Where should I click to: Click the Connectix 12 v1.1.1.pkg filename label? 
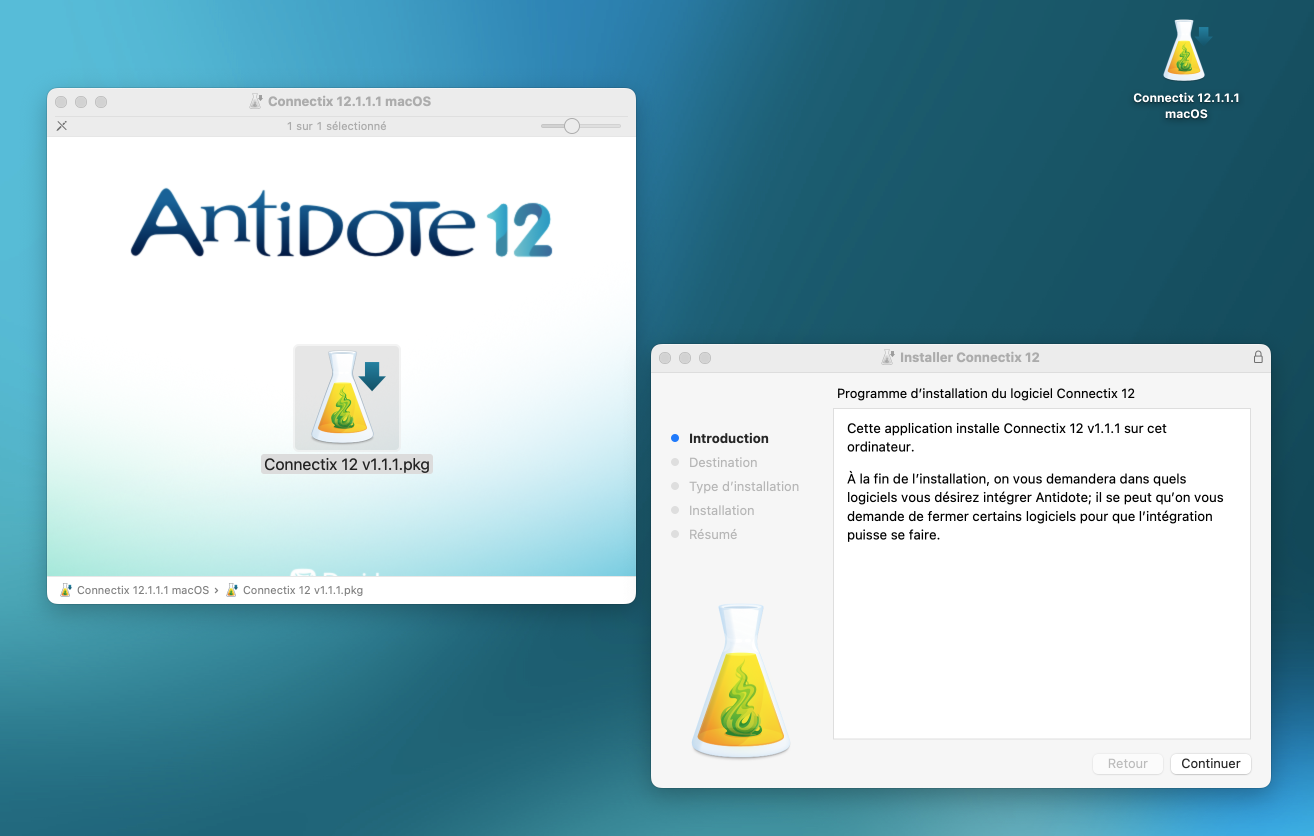point(347,464)
